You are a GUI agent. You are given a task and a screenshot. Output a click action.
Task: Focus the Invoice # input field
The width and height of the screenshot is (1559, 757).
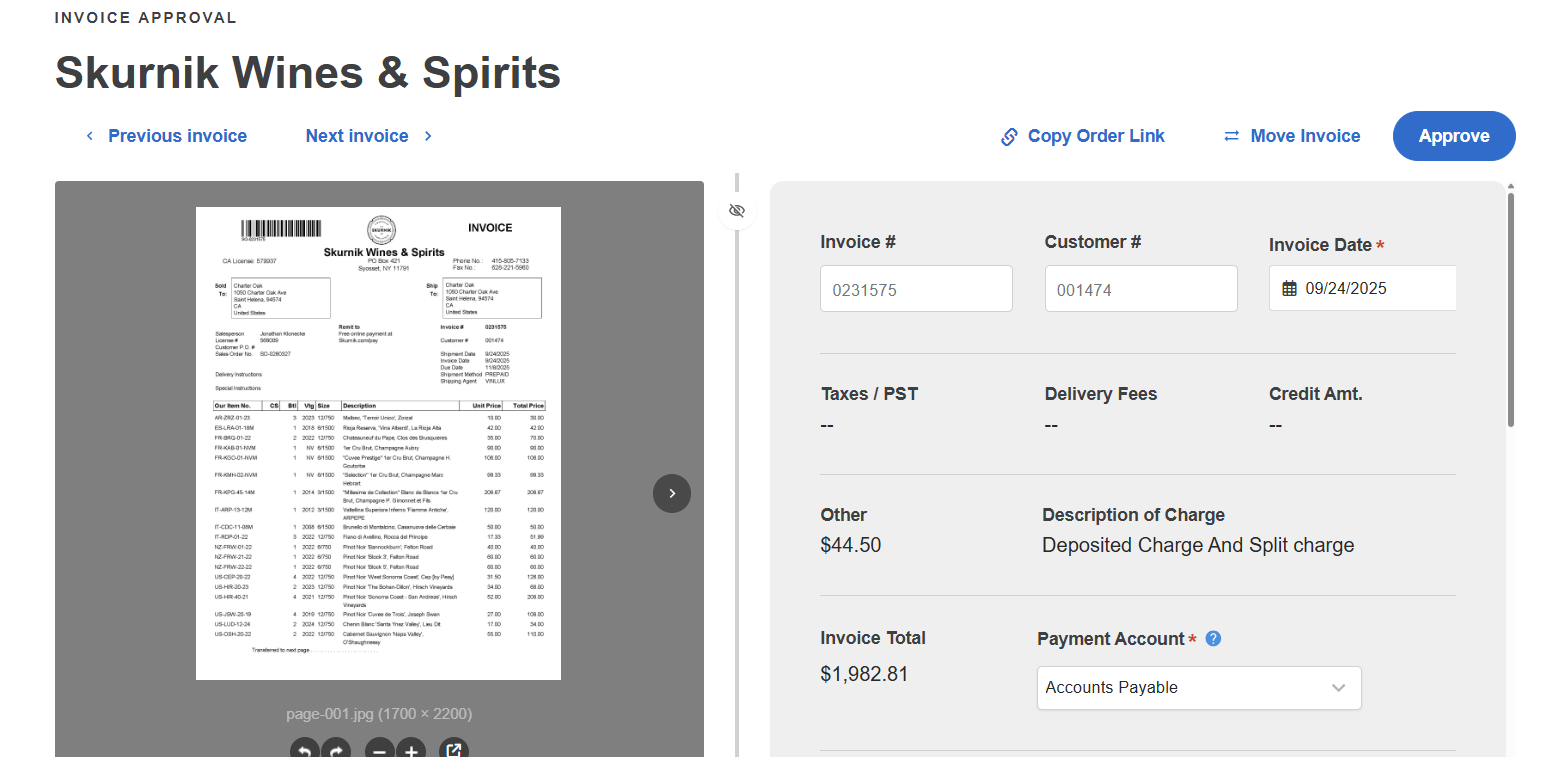[916, 288]
